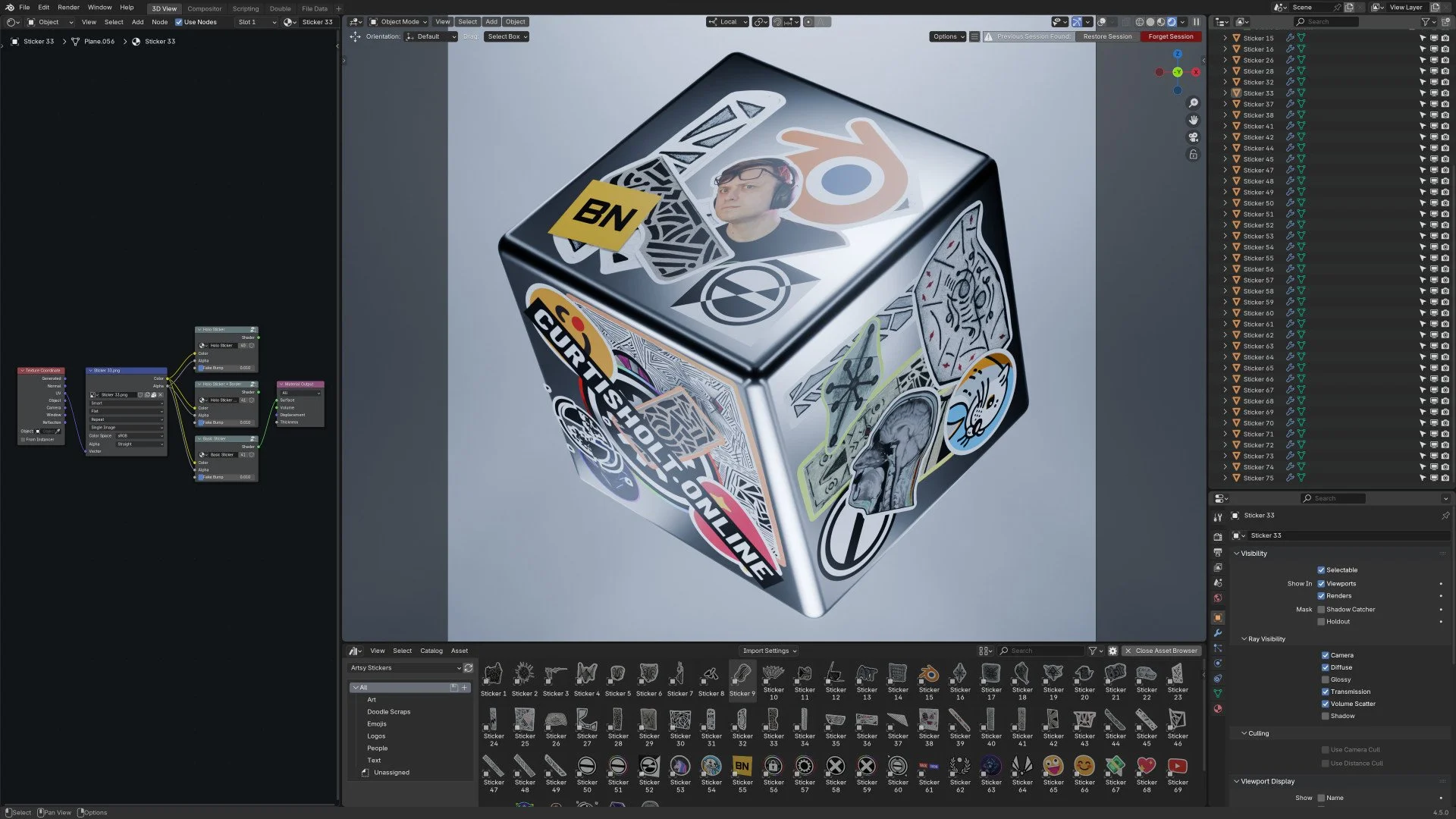Expand Sticker 15 in the outliner
This screenshot has width=1456, height=819.
click(x=1225, y=38)
